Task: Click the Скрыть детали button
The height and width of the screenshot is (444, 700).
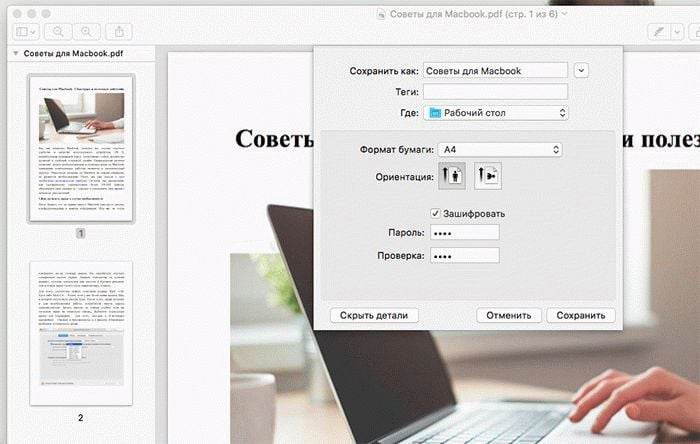Action: [x=374, y=315]
